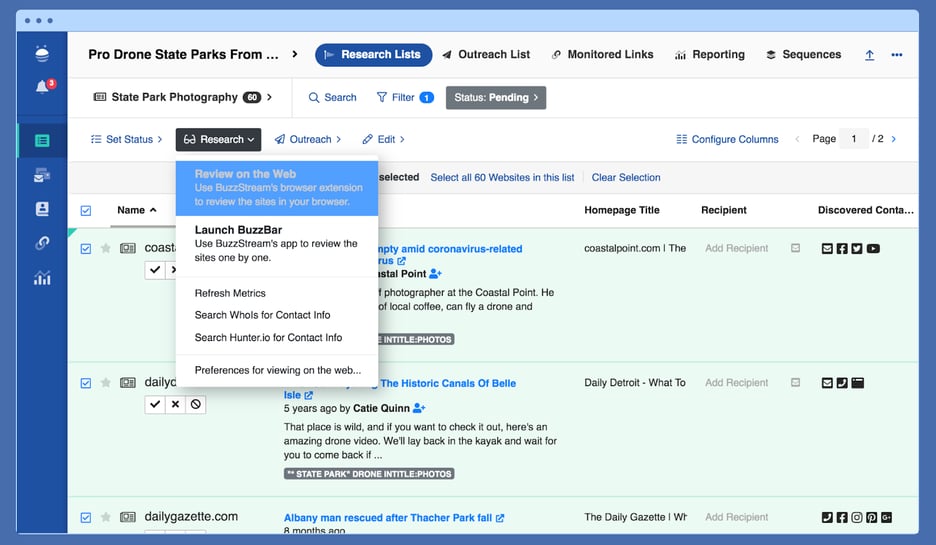Click the page number input field
Viewport: 936px width, 545px height.
click(854, 139)
